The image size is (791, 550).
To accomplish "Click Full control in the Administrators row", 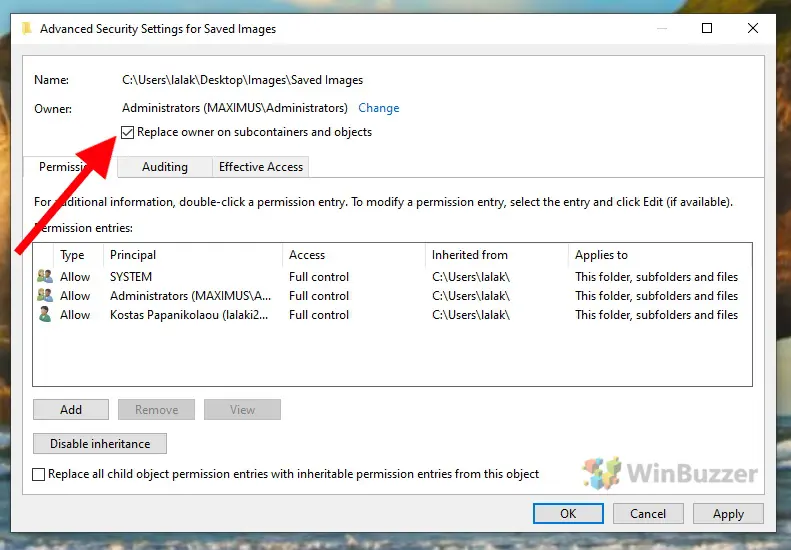I will (x=319, y=296).
